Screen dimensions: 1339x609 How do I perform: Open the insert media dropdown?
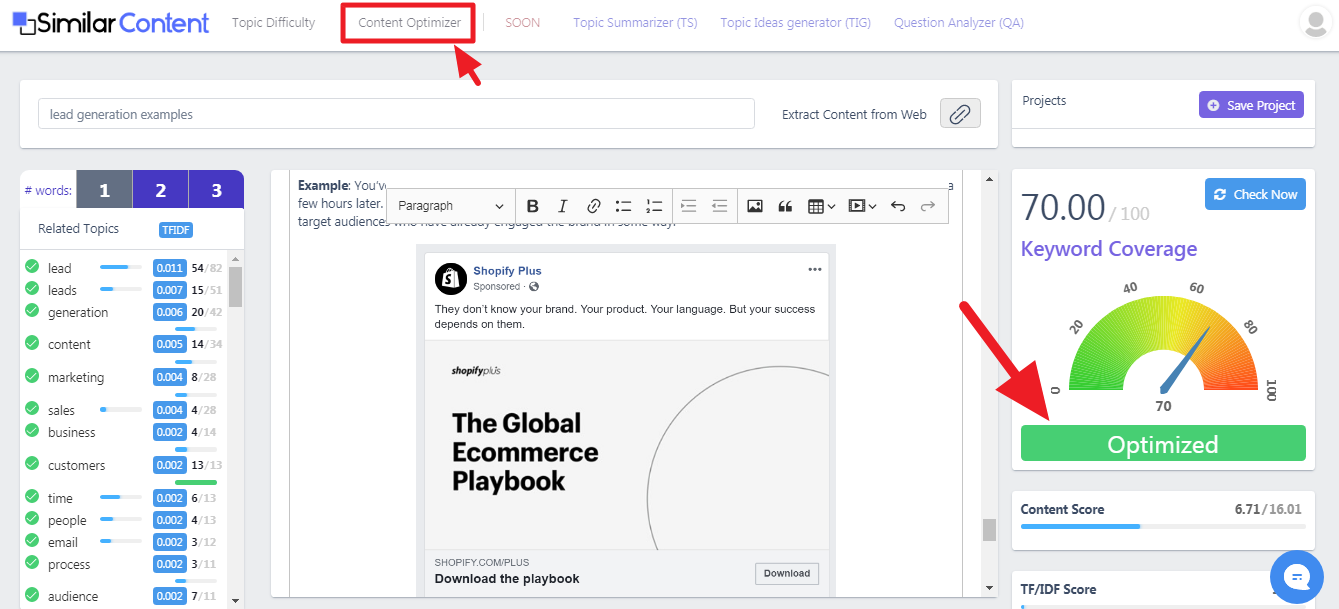point(862,206)
